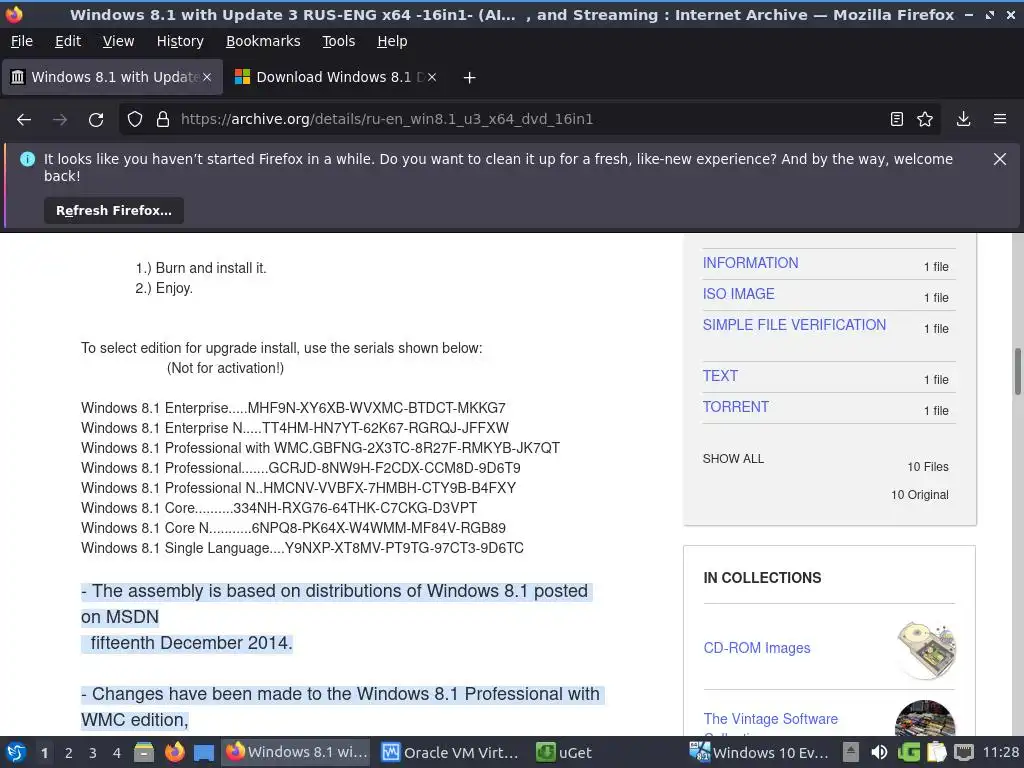The height and width of the screenshot is (768, 1024).
Task: Launch Firefox from the taskbar quick launcher
Action: point(174,752)
